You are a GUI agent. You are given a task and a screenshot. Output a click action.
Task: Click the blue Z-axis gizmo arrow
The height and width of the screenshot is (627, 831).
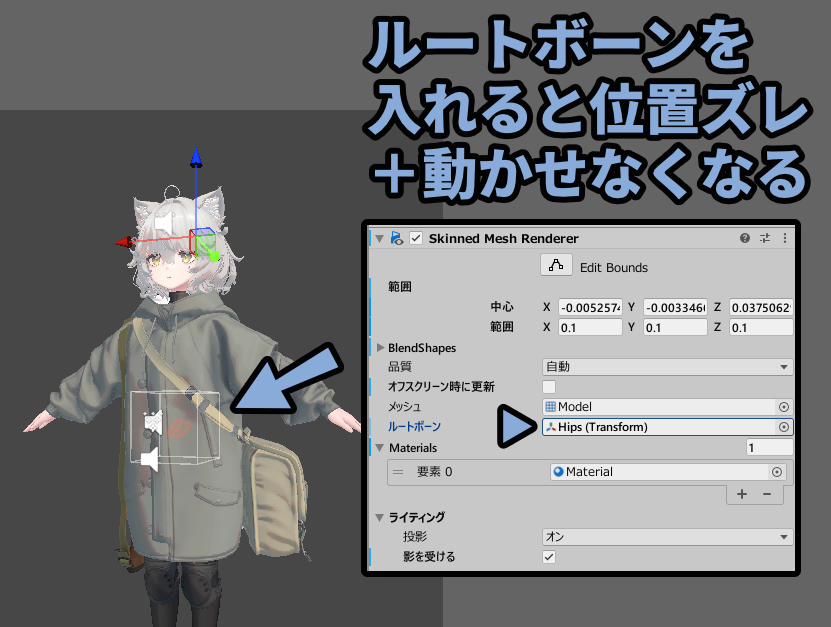coord(196,157)
